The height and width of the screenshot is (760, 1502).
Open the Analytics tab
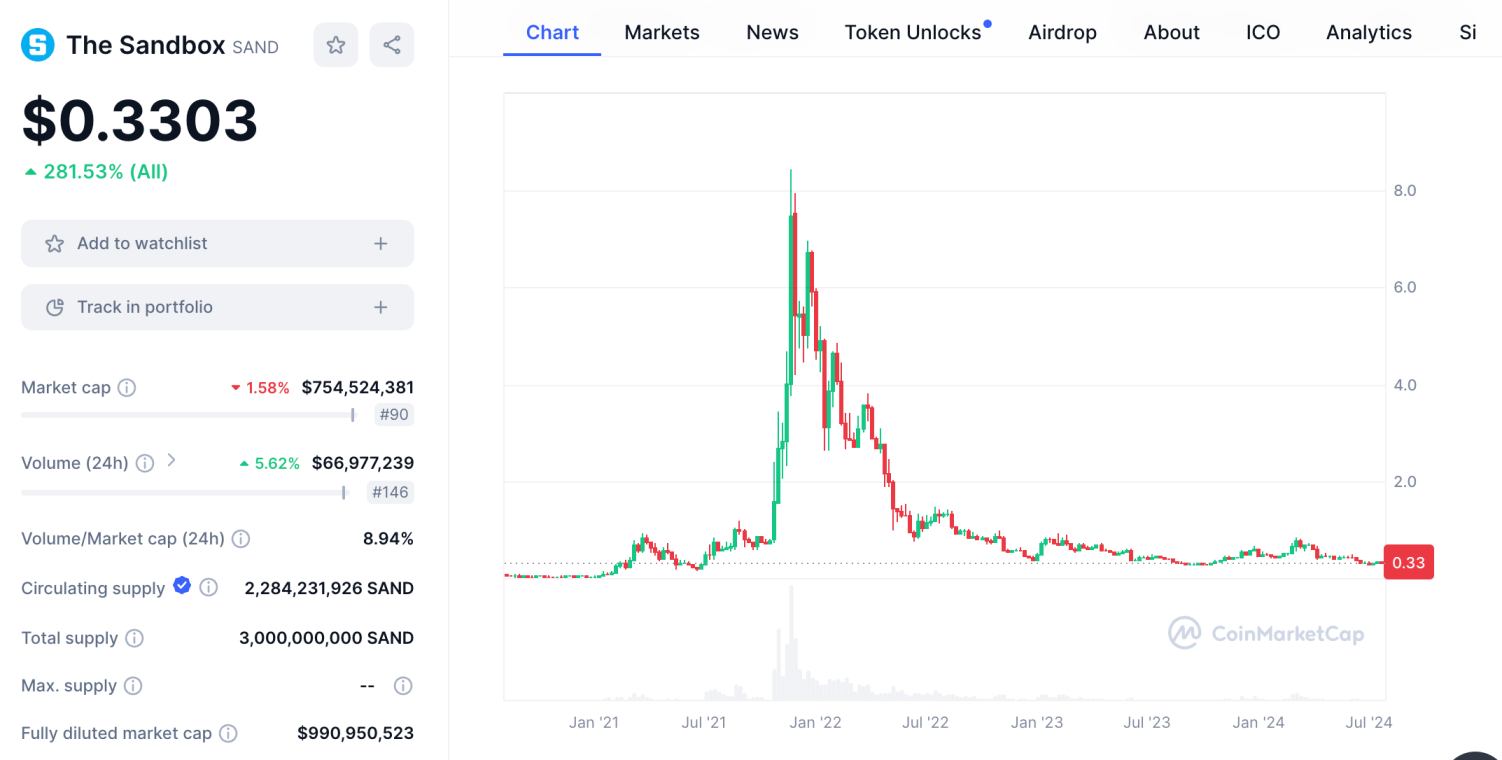click(1369, 32)
